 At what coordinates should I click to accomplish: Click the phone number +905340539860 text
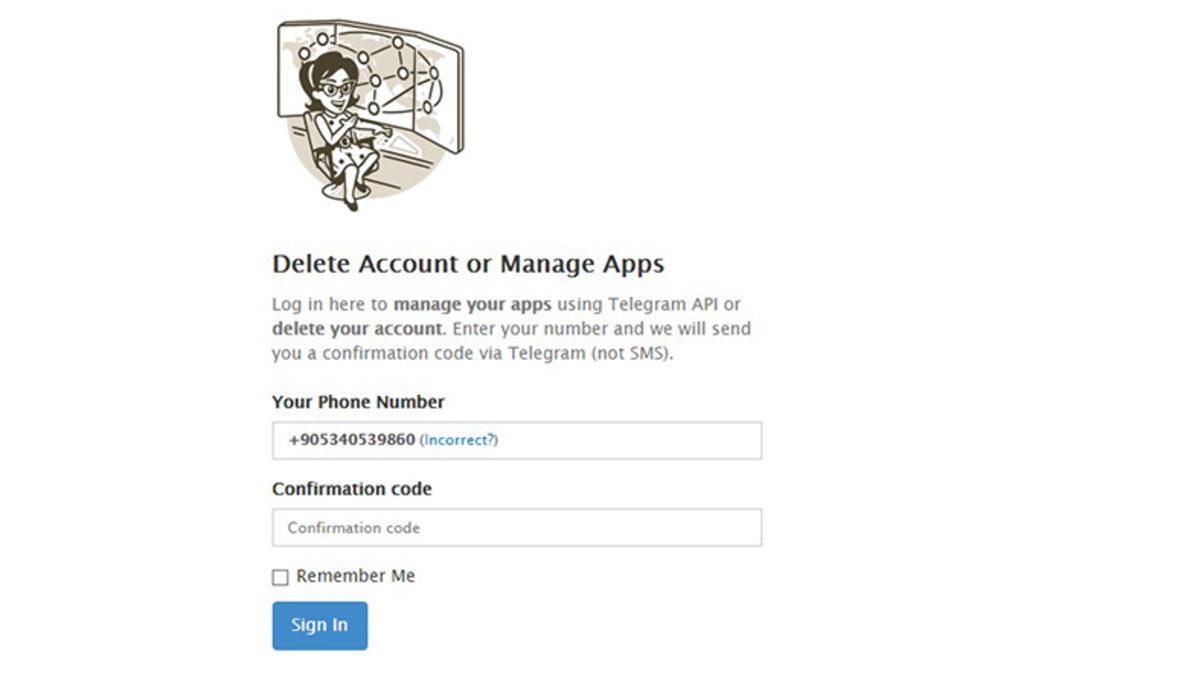point(351,440)
